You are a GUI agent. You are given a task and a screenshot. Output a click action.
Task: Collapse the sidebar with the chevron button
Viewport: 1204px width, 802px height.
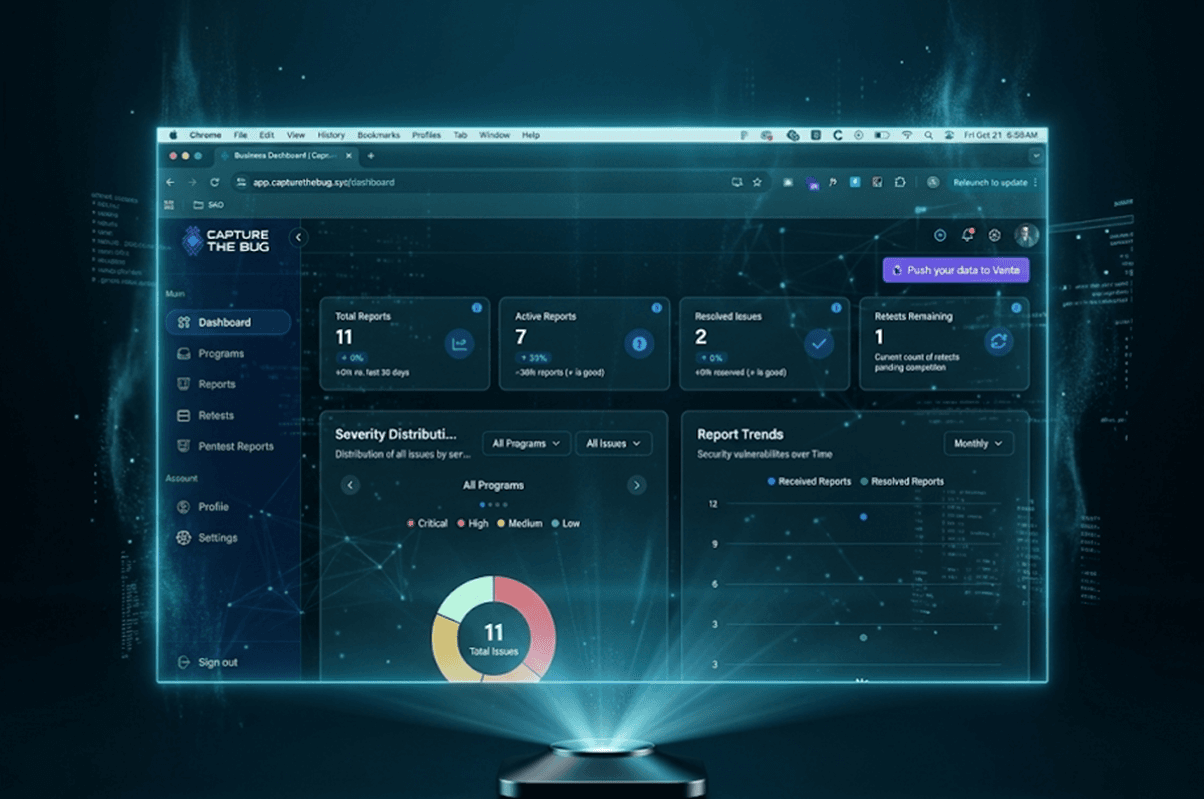tap(298, 237)
